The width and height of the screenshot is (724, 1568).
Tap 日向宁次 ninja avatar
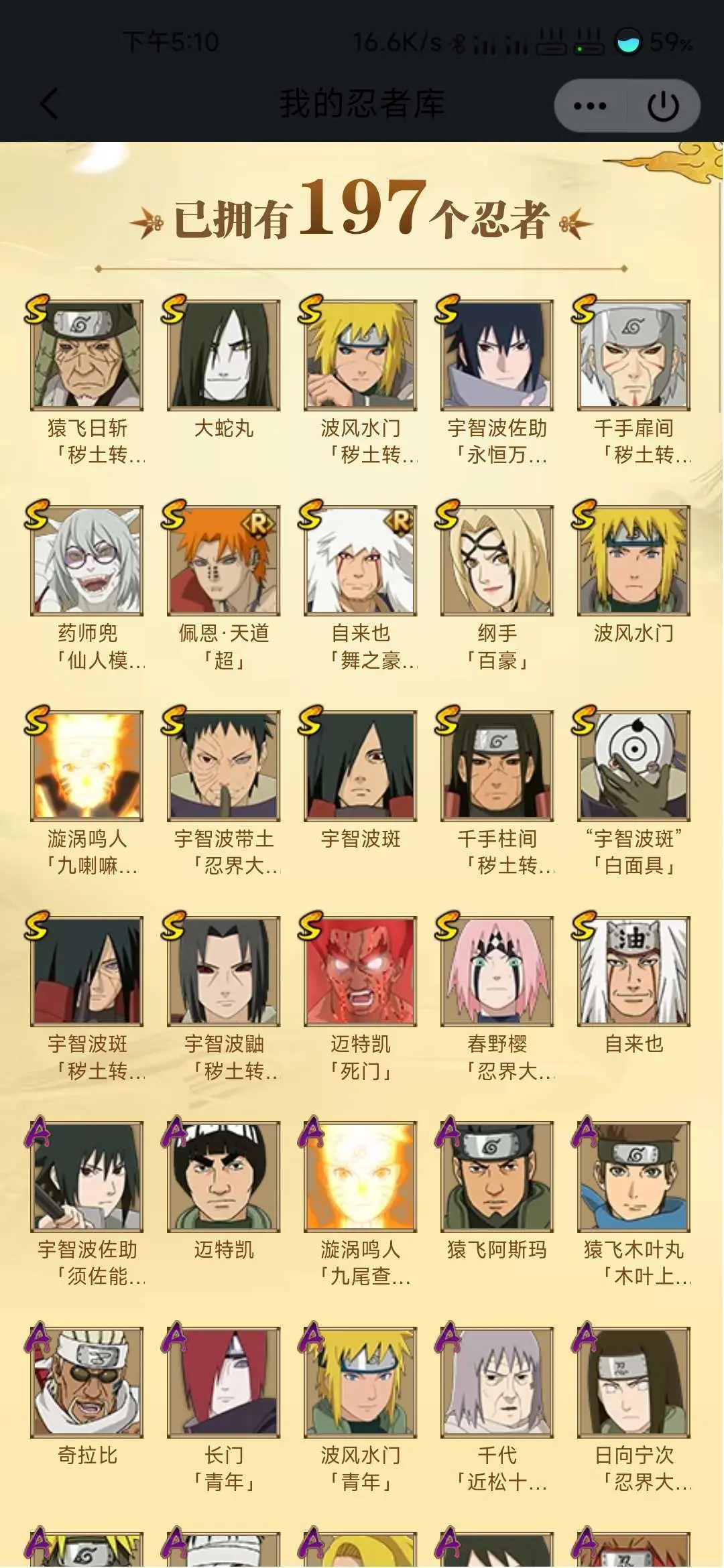pyautogui.click(x=634, y=1382)
